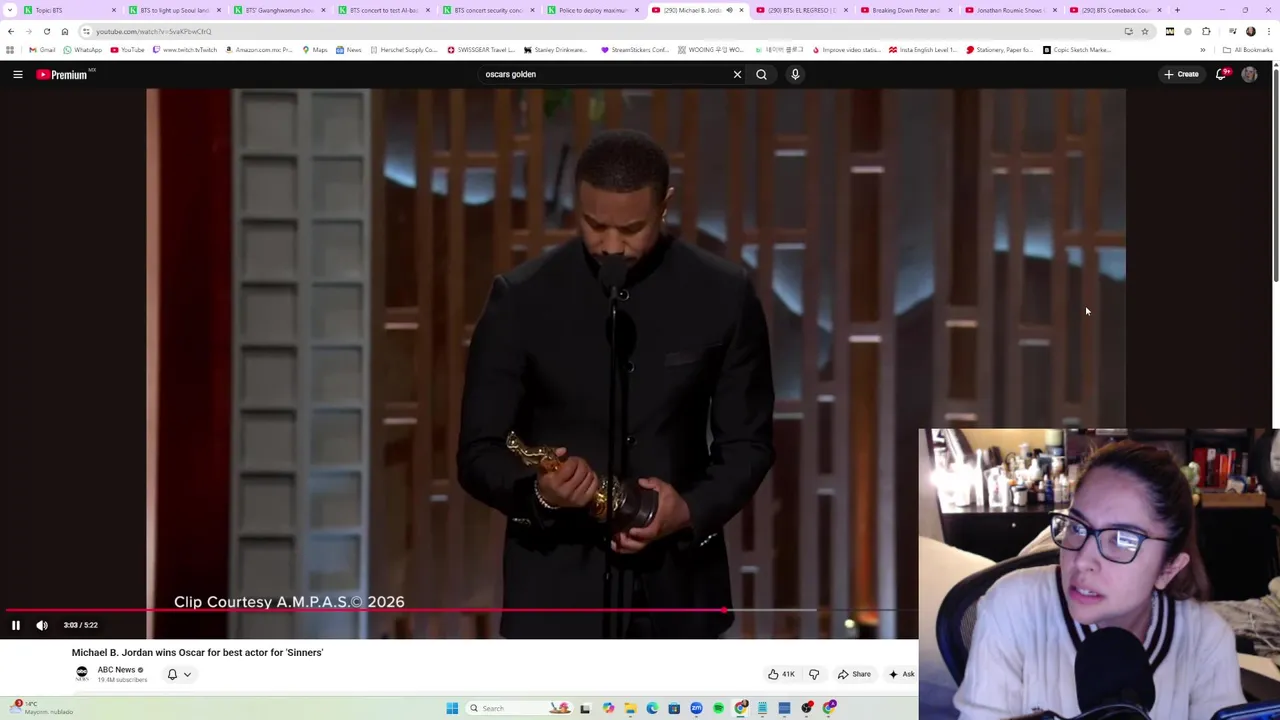This screenshot has width=1280, height=720.
Task: Switch to 'Police to deploy maximum' tab
Action: pyautogui.click(x=592, y=10)
